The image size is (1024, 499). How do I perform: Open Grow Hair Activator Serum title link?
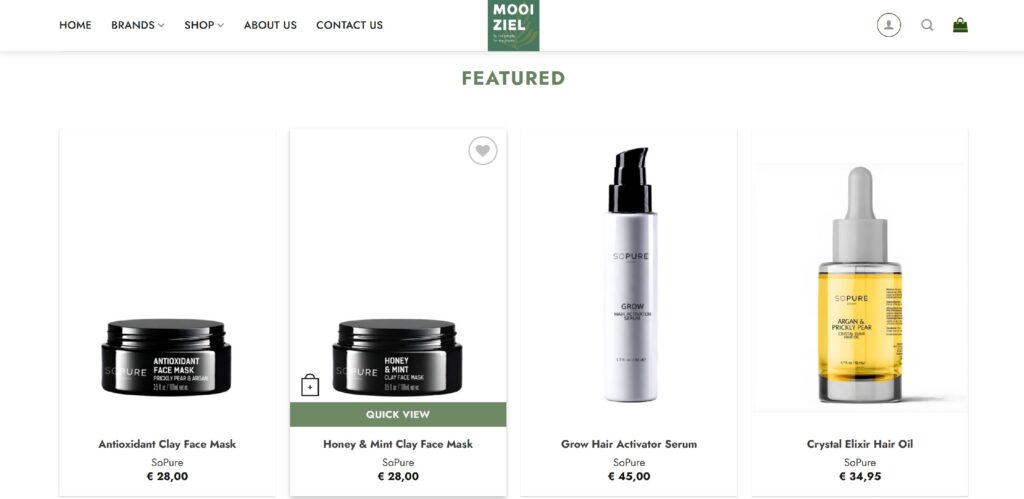[629, 444]
